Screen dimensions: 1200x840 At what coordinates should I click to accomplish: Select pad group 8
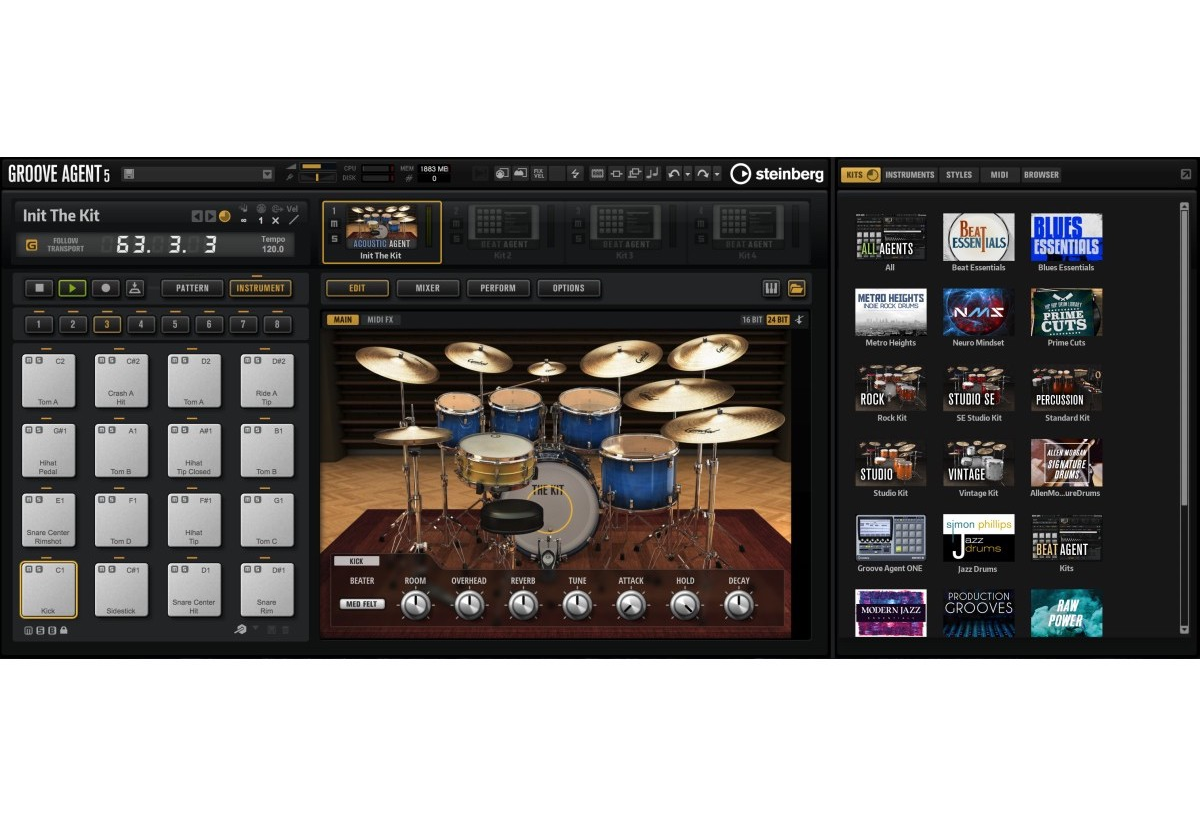277,324
